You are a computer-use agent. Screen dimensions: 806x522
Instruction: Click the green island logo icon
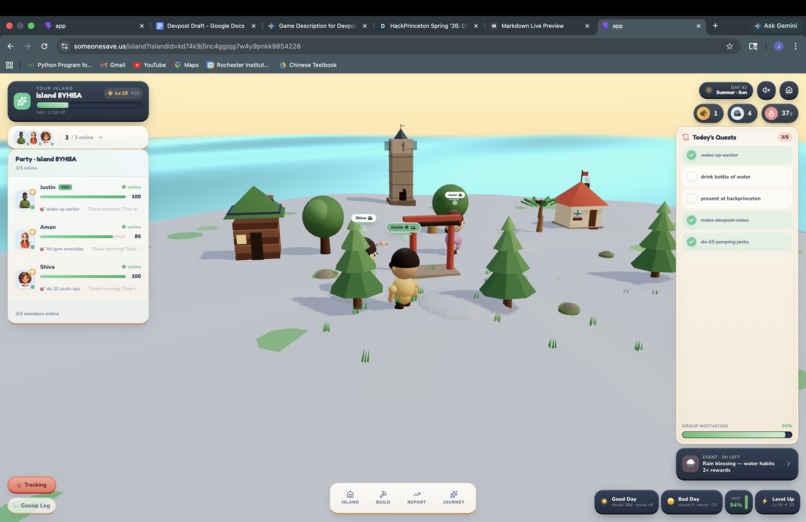pos(22,101)
